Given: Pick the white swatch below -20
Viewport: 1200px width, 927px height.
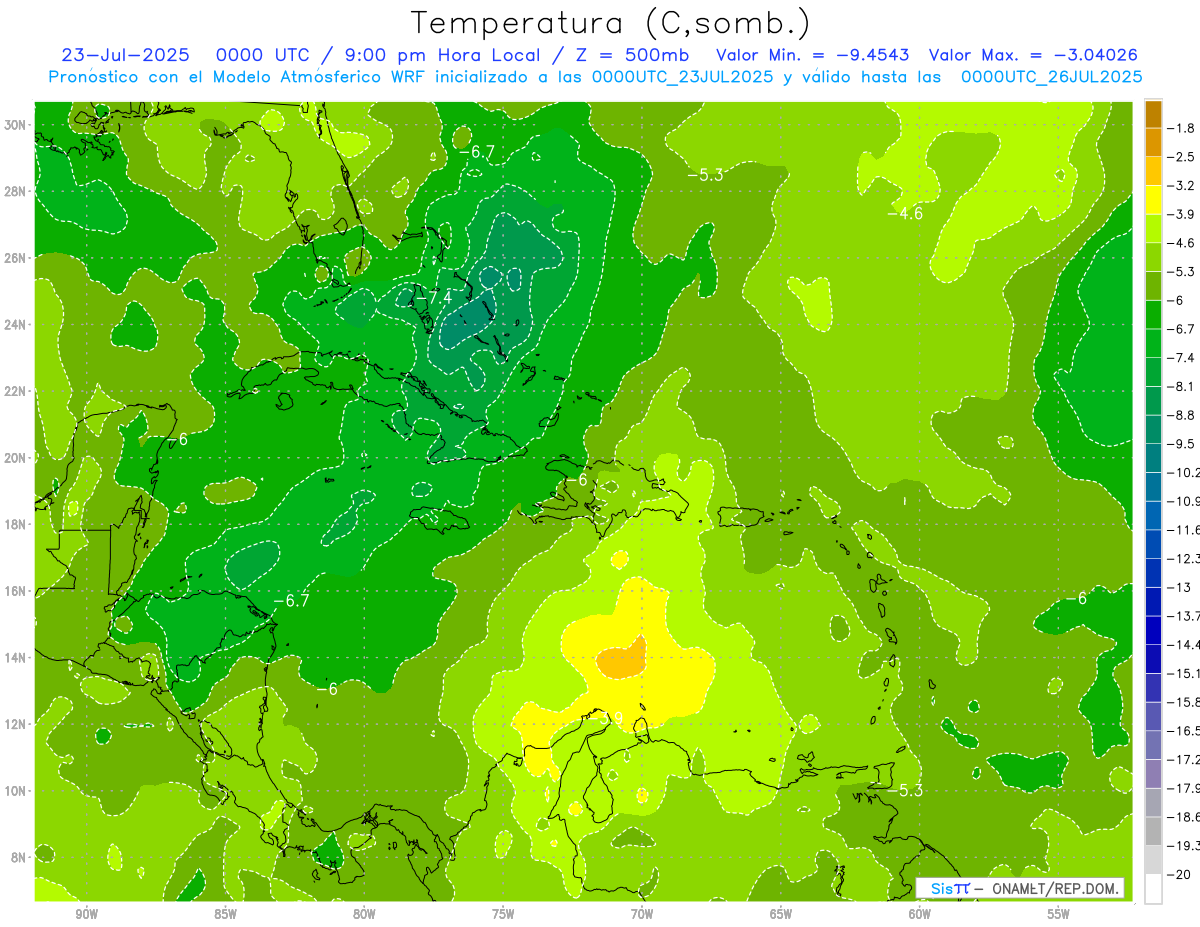Looking at the screenshot, I should (x=1153, y=888).
